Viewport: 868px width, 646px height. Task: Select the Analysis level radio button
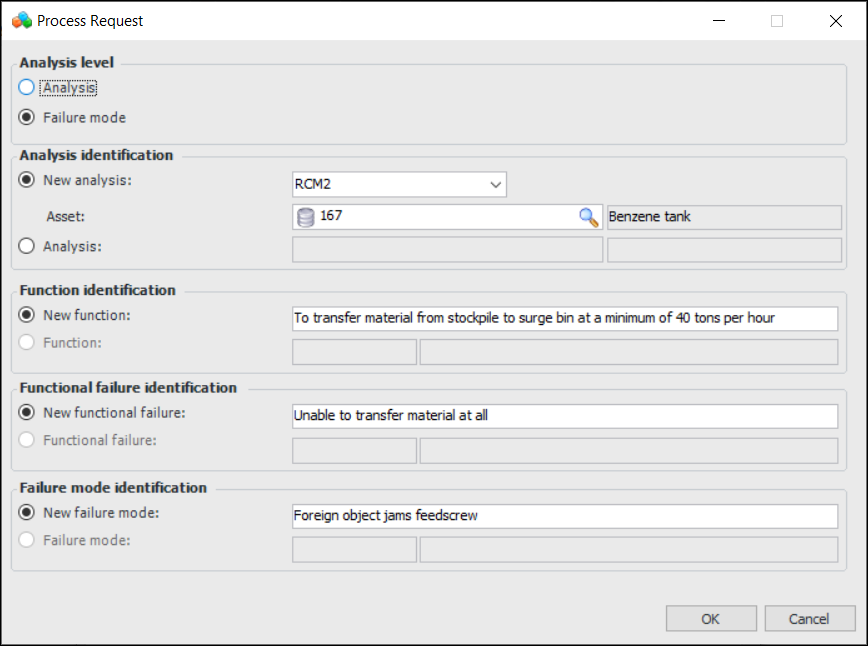point(27,88)
